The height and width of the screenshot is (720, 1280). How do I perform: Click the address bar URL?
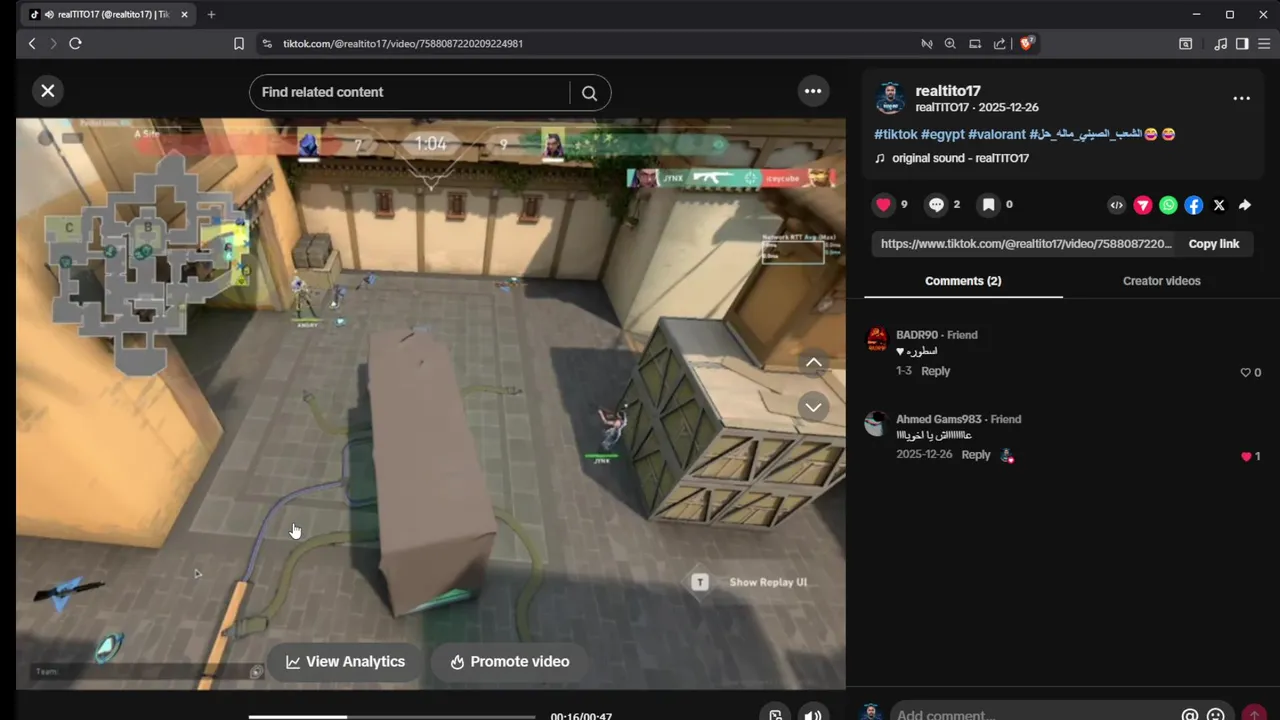pyautogui.click(x=403, y=44)
